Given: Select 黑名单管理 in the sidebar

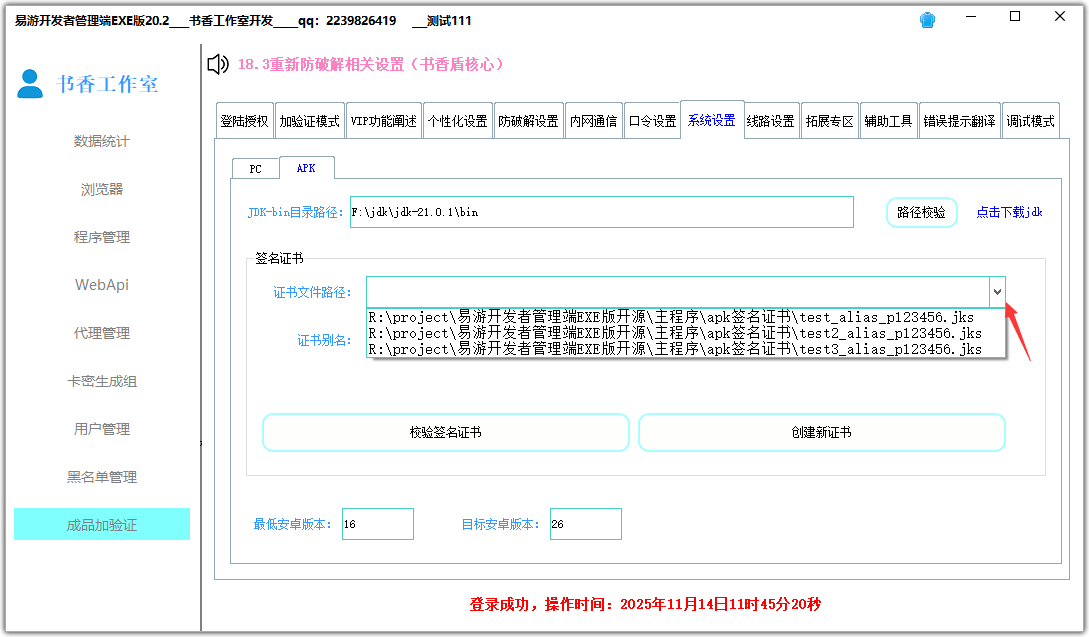Looking at the screenshot, I should point(100,477).
